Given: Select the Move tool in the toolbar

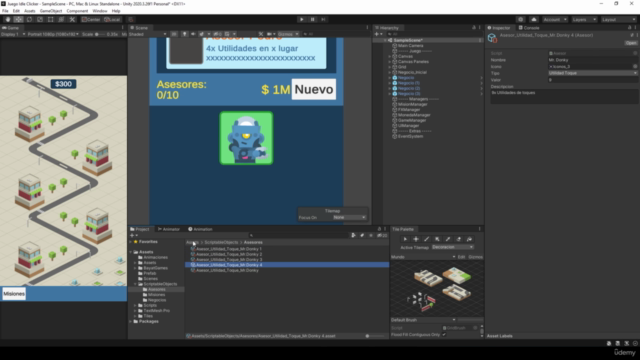Looking at the screenshot, I should [x=18, y=20].
